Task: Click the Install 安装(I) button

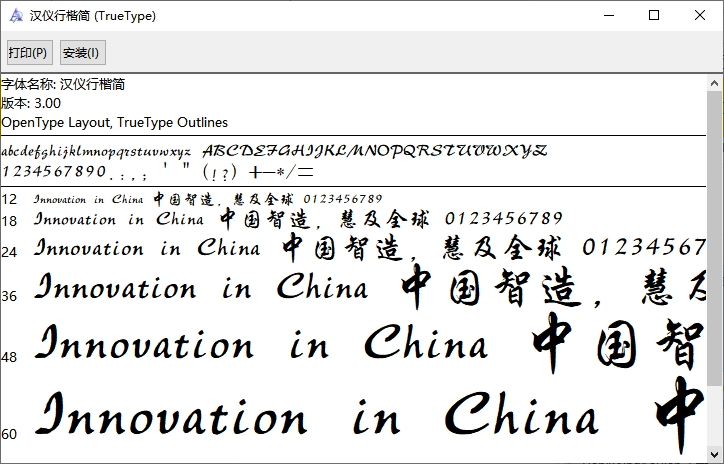Action: 83,53
